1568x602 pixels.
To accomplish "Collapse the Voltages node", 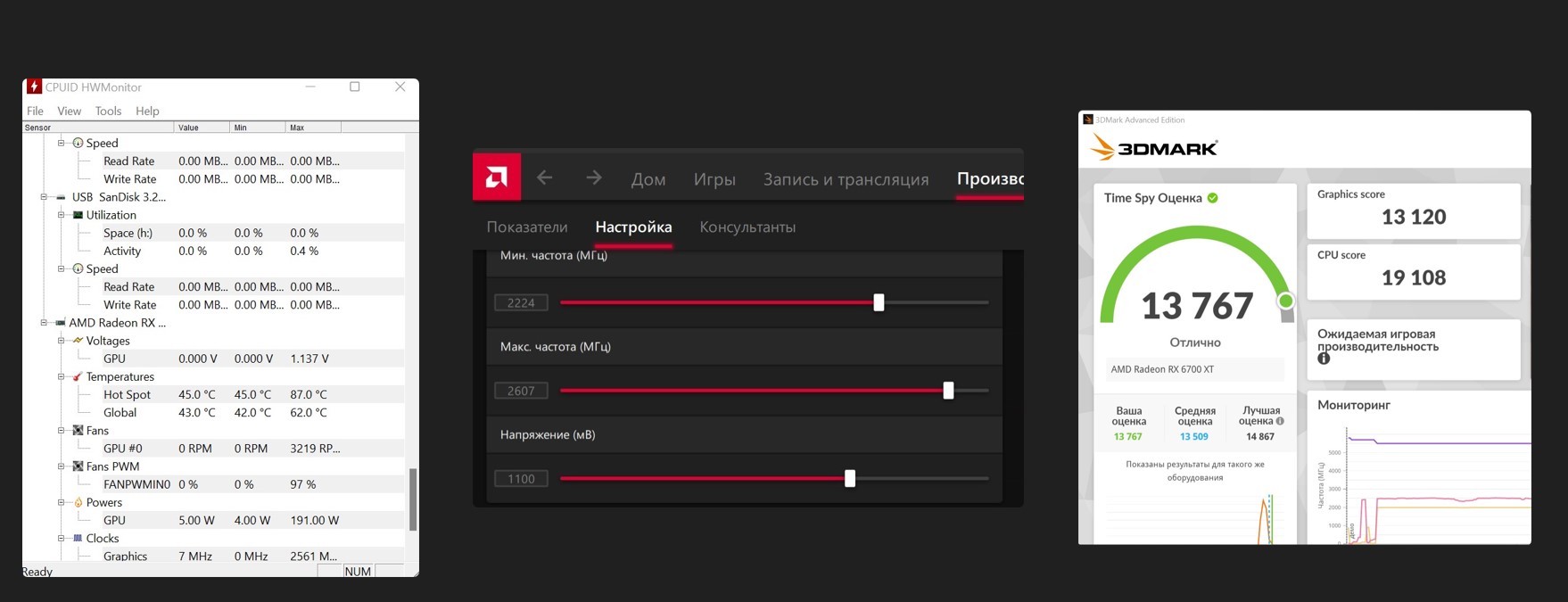I will click(62, 341).
